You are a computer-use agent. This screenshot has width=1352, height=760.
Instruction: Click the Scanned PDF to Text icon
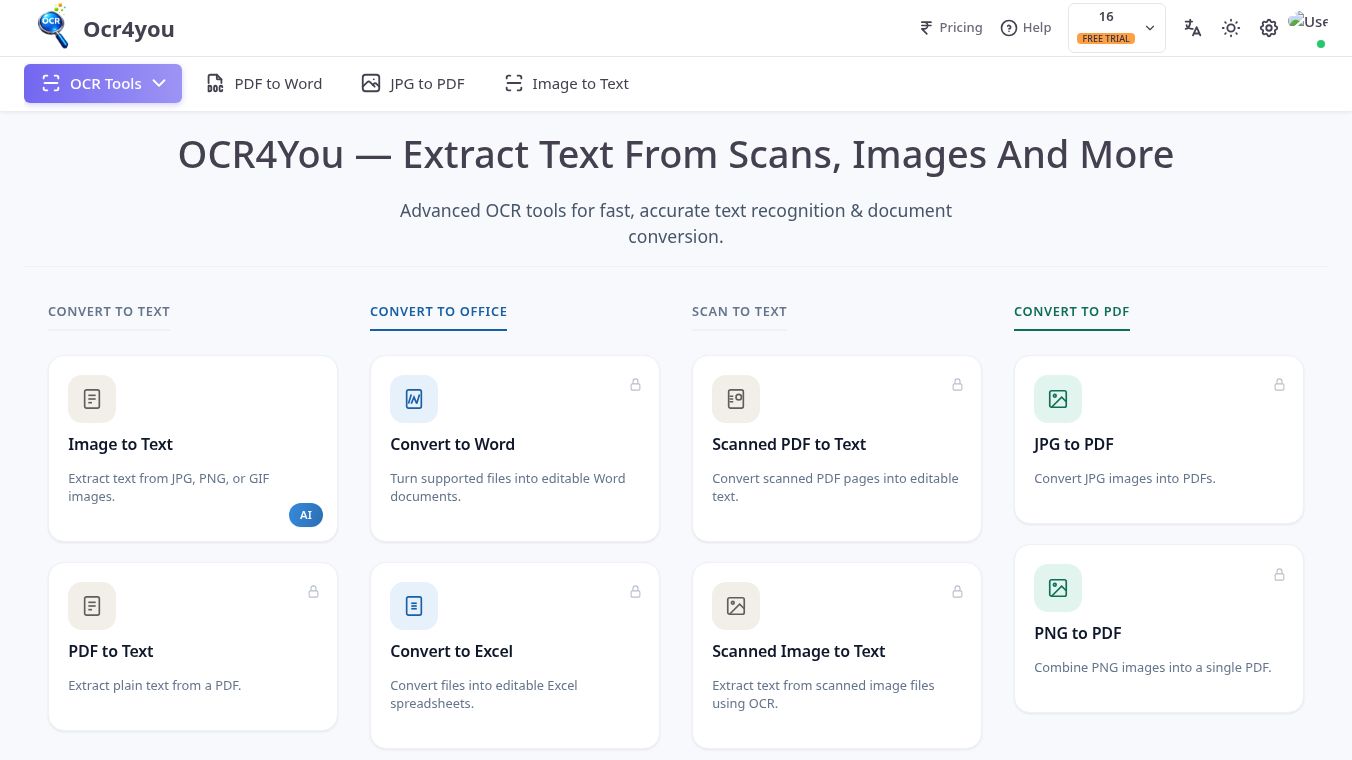[x=736, y=399]
